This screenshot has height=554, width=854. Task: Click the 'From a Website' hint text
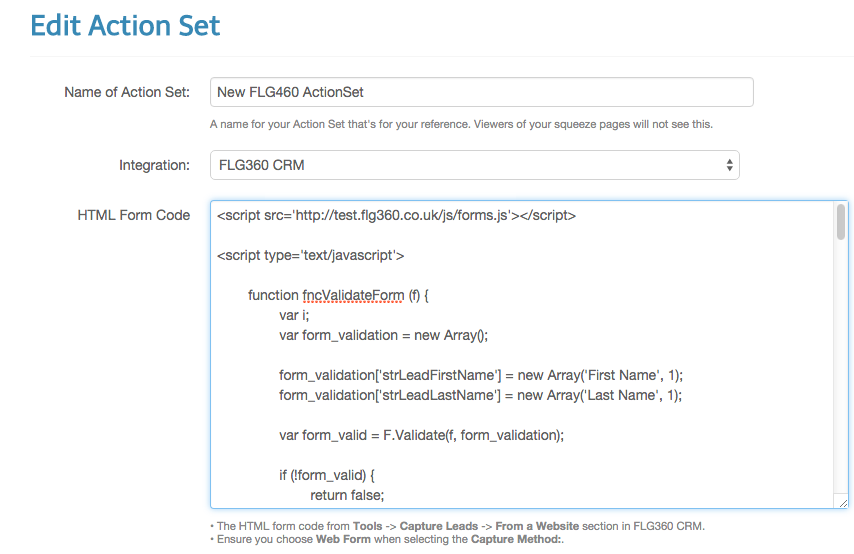tap(537, 526)
